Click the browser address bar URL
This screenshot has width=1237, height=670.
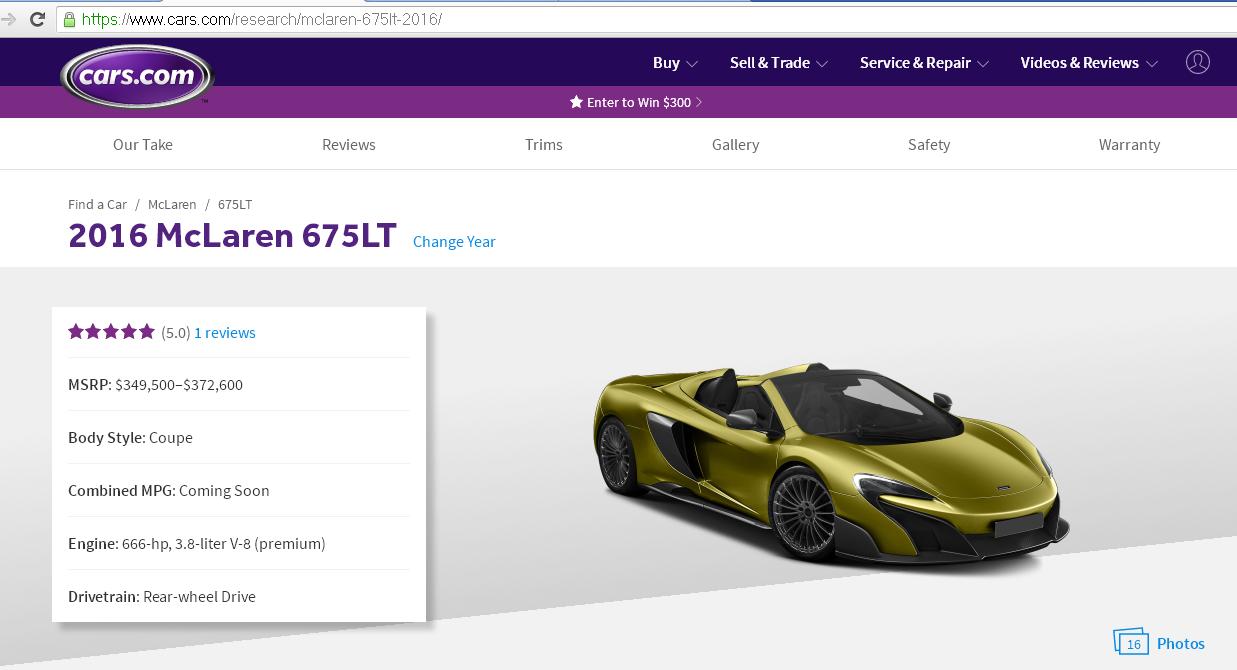[x=262, y=19]
